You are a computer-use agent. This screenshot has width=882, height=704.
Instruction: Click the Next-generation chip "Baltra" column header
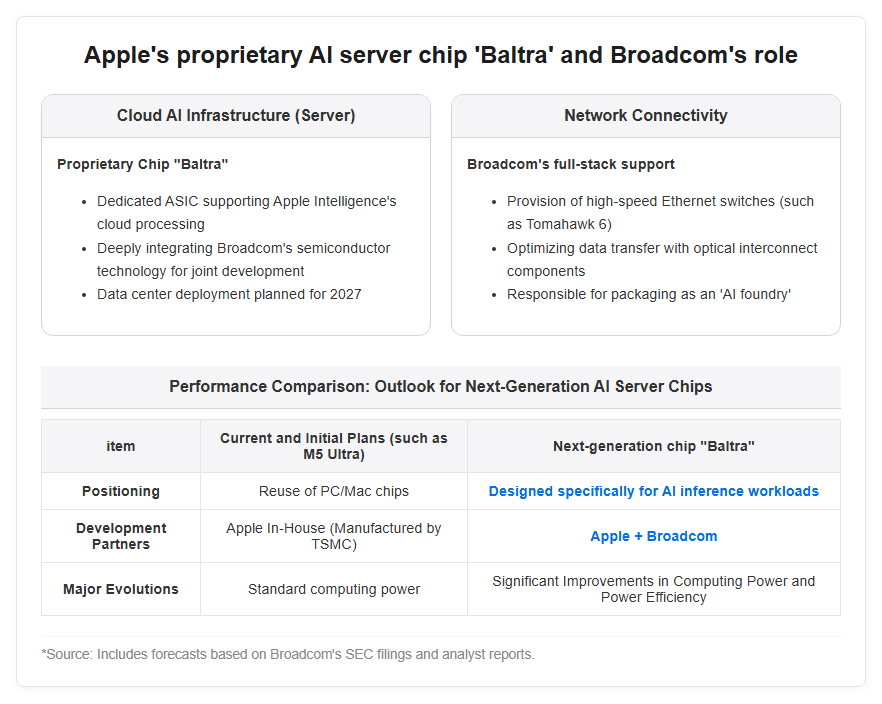point(654,446)
